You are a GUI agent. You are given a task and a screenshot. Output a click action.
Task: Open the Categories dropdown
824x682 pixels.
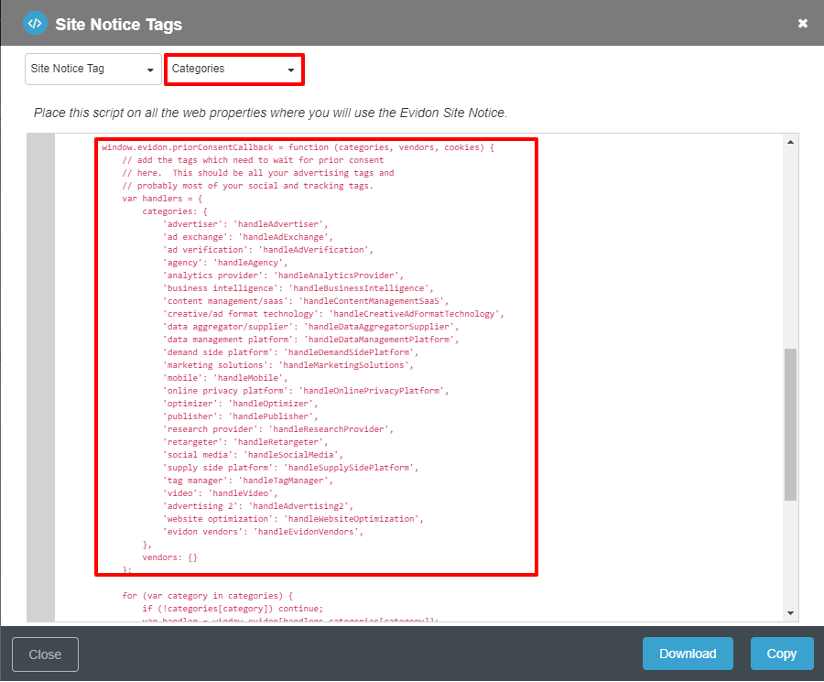tap(234, 69)
